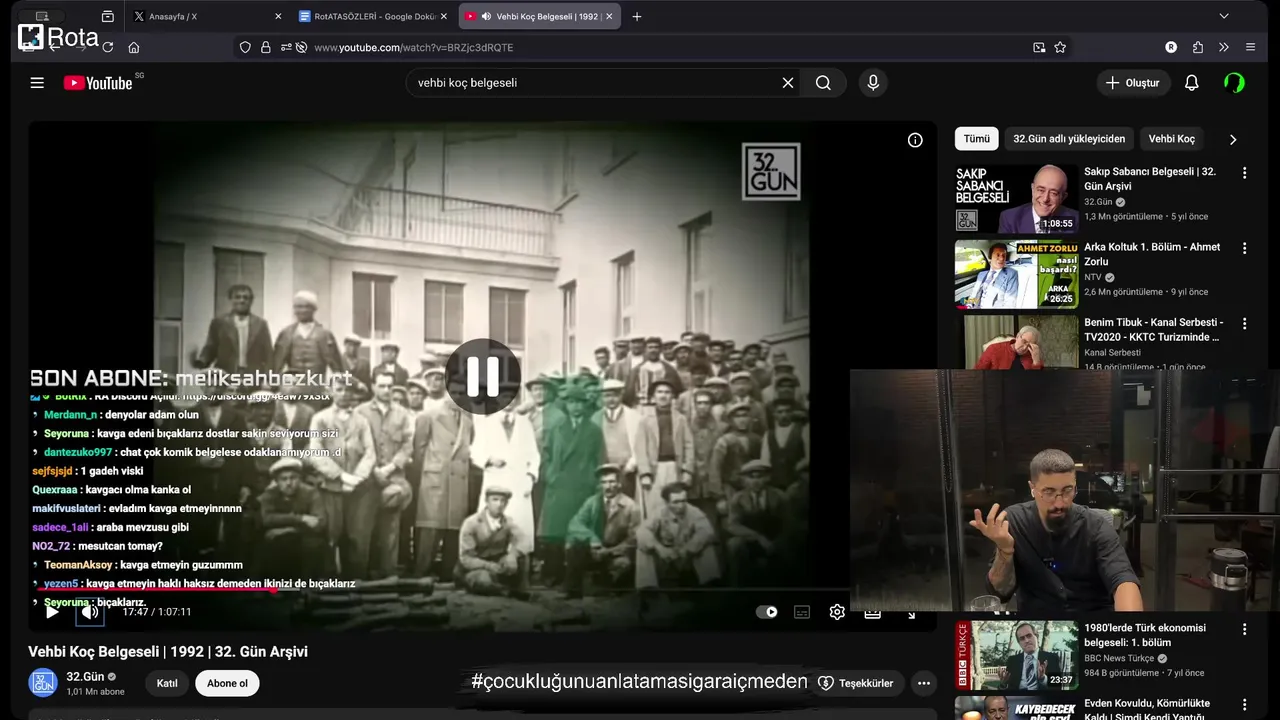Viewport: 1280px width, 720px height.
Task: Close the Vehbi Koç Belgeseli tab
Action: click(x=609, y=16)
